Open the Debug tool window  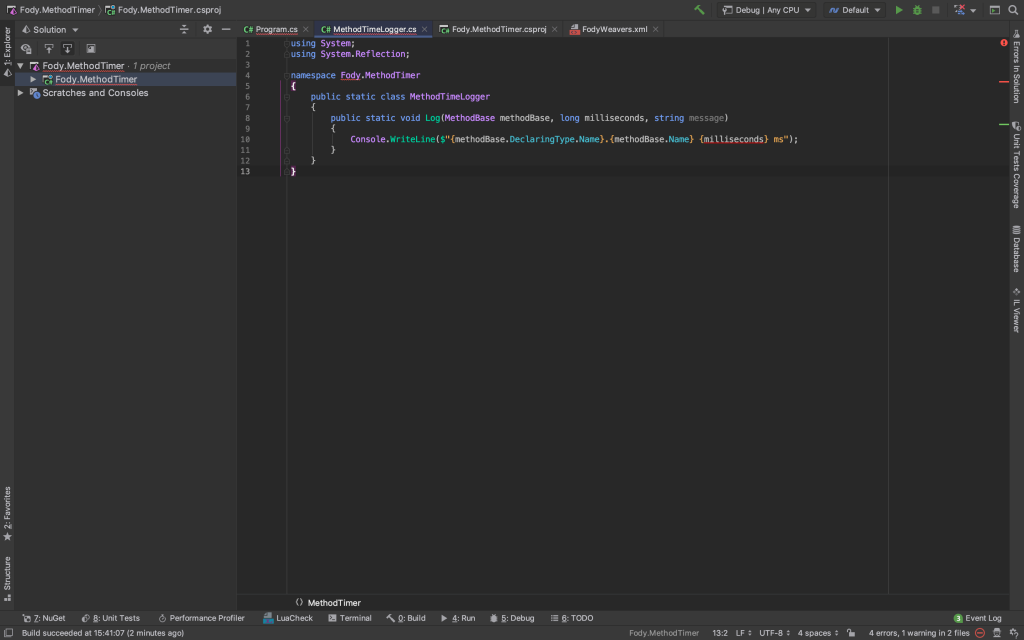(512, 618)
